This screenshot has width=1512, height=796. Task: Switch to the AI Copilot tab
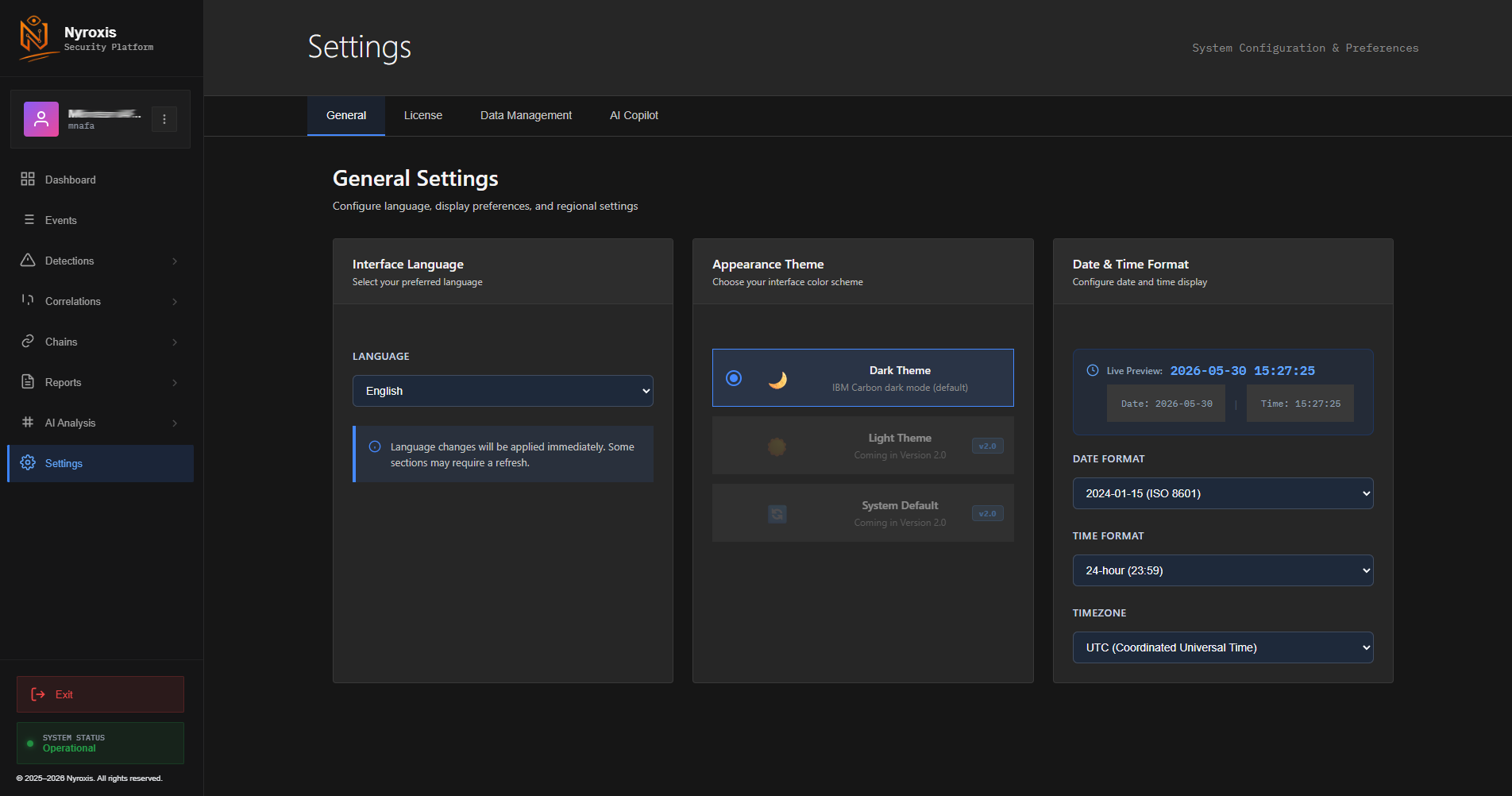pyautogui.click(x=634, y=116)
